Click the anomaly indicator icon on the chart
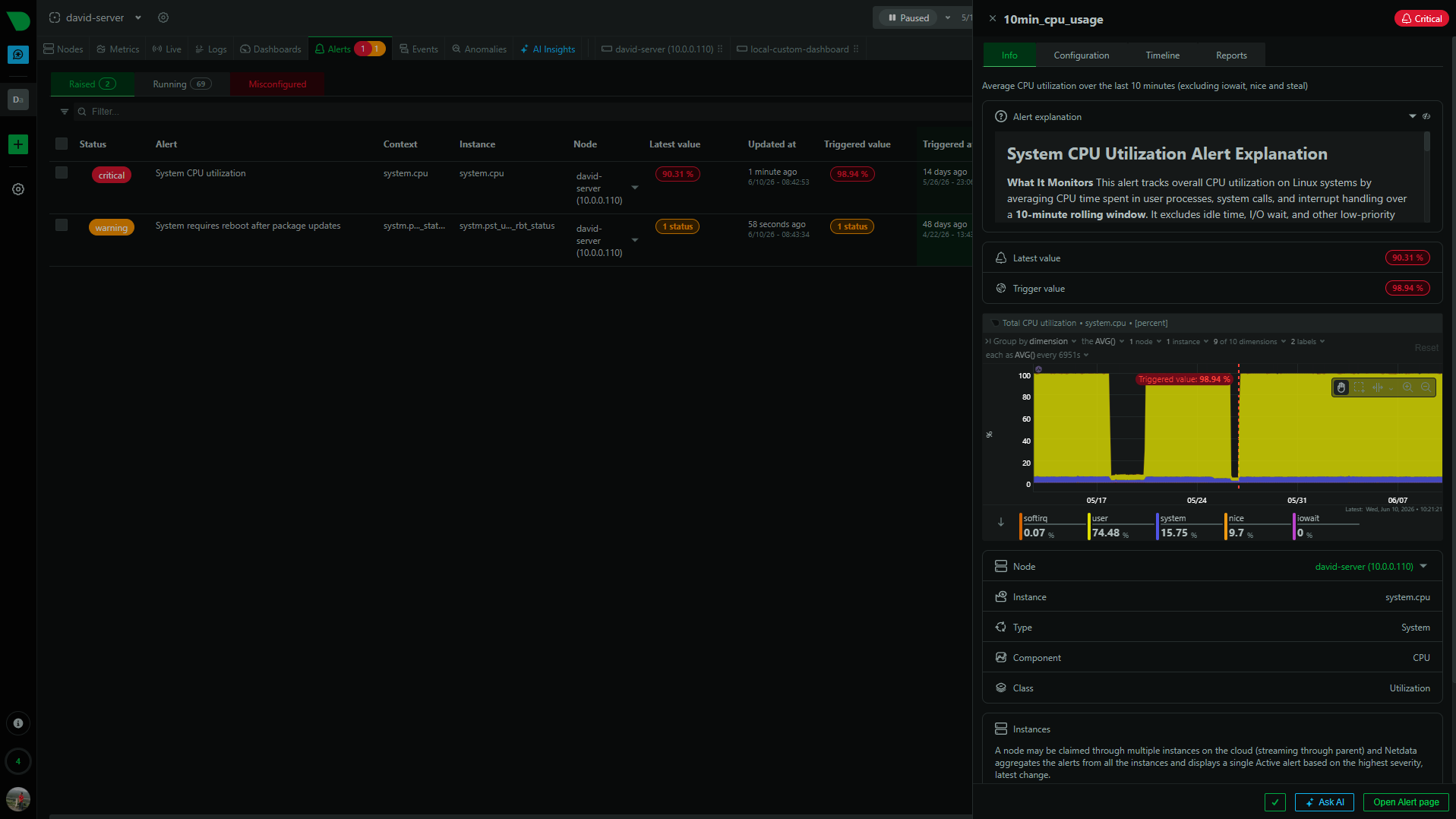The image size is (1456, 819). pyautogui.click(x=1038, y=369)
